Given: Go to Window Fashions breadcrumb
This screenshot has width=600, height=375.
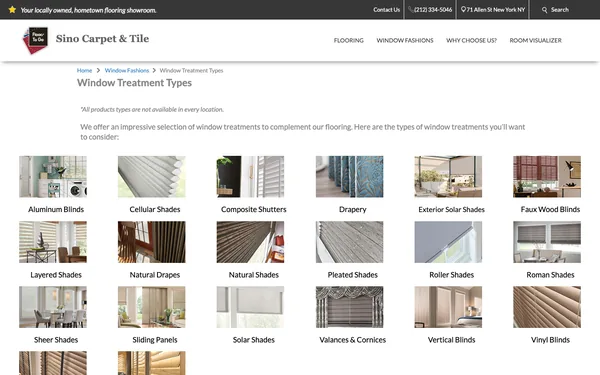Looking at the screenshot, I should point(127,70).
